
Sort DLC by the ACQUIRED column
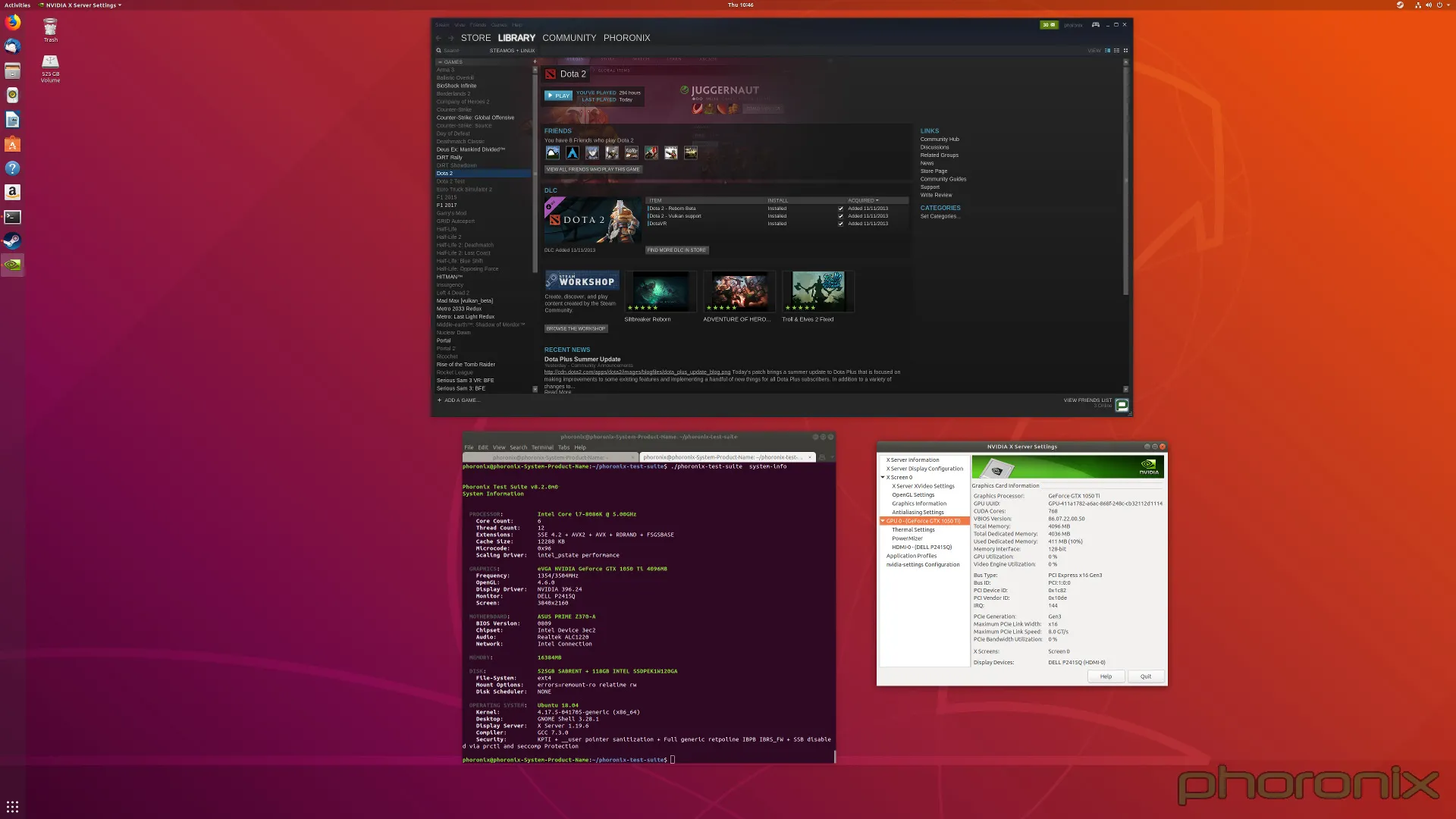point(863,201)
